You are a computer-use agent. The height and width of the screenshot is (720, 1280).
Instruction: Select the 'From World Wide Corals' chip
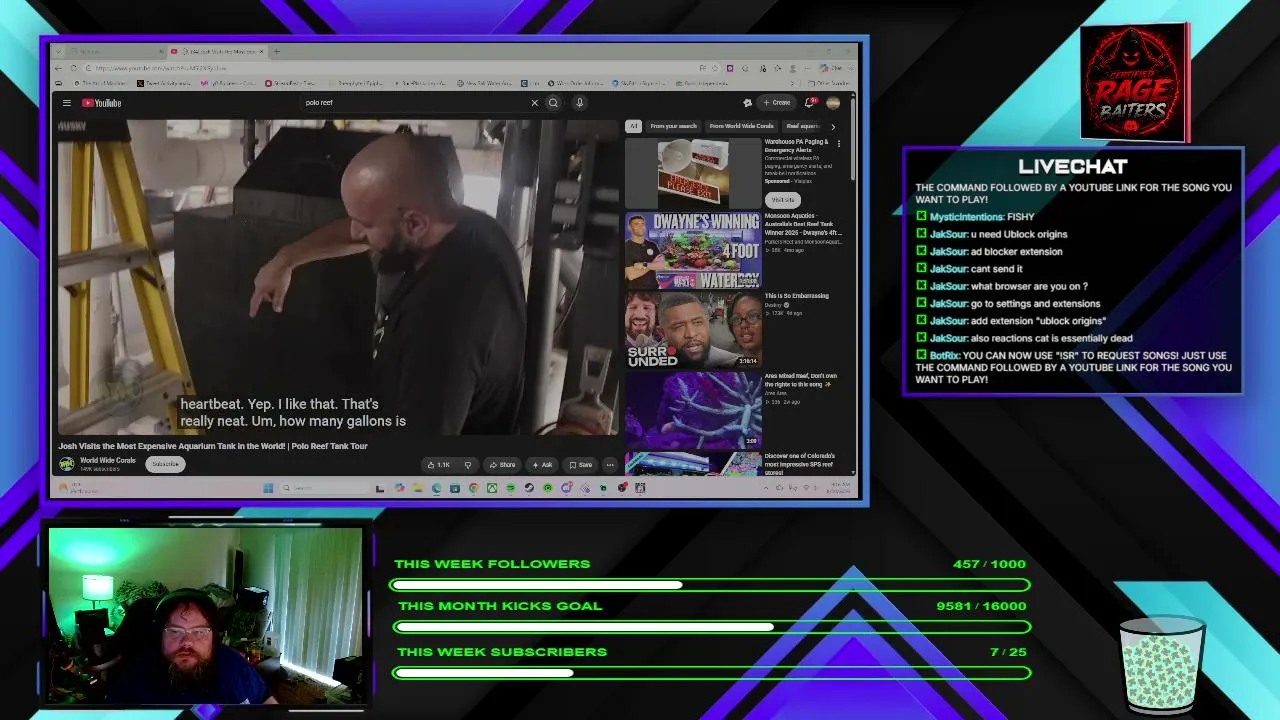pos(741,126)
